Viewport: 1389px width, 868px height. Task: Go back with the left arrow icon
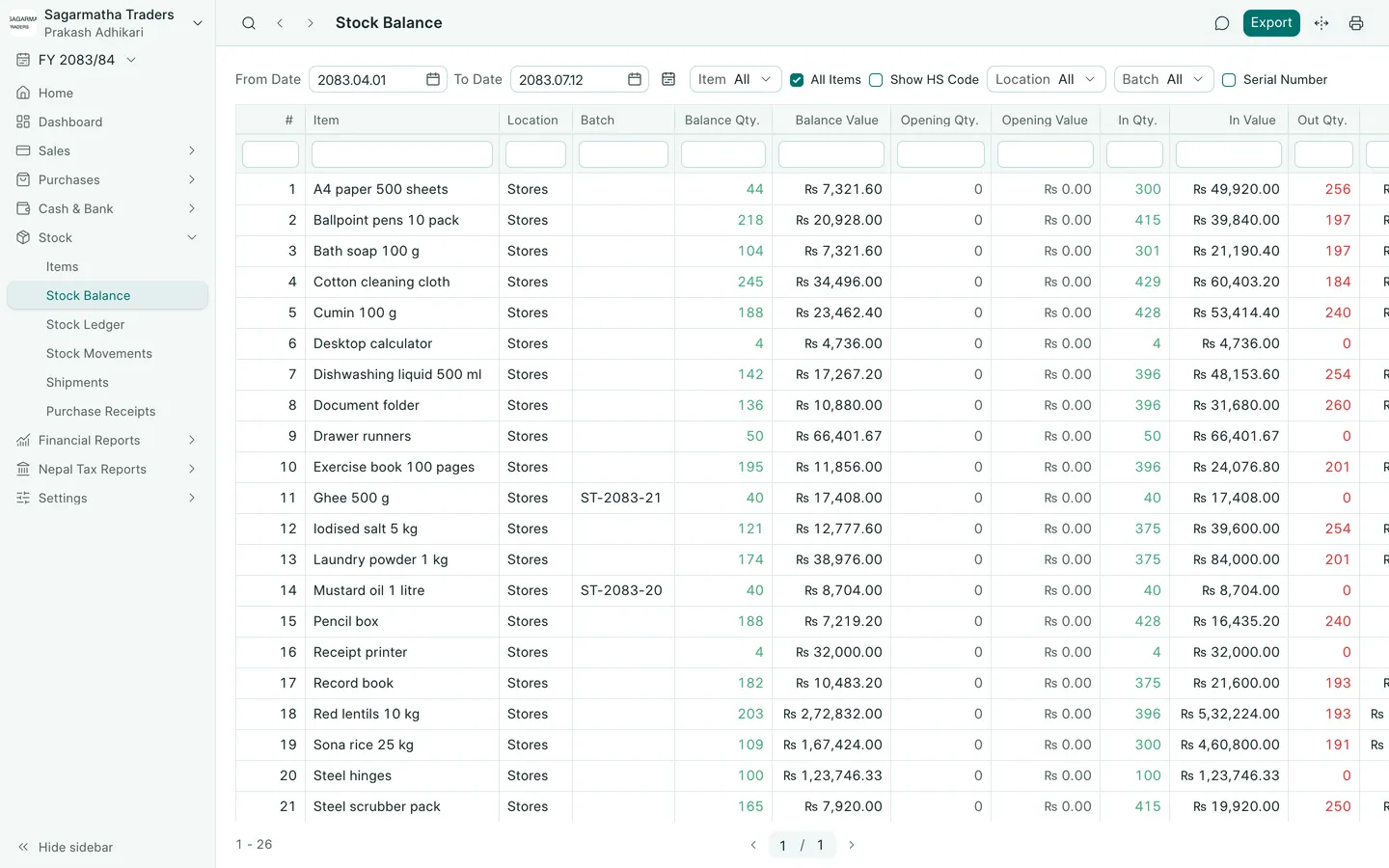coord(280,23)
